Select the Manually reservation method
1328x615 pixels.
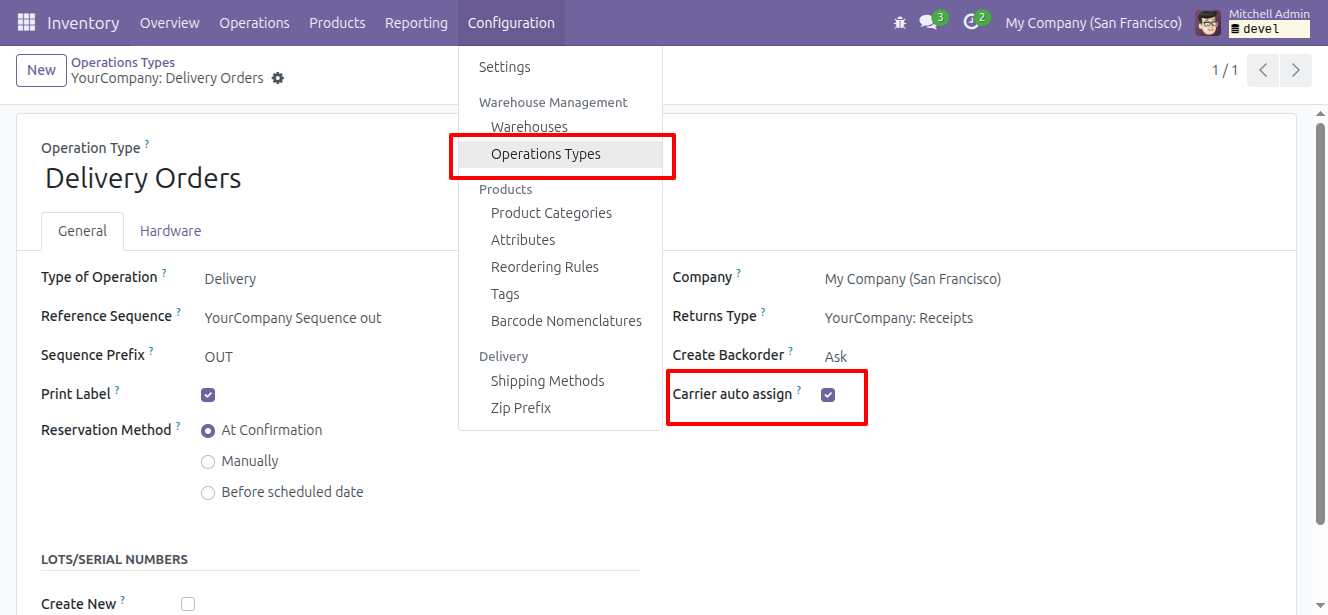(x=207, y=461)
